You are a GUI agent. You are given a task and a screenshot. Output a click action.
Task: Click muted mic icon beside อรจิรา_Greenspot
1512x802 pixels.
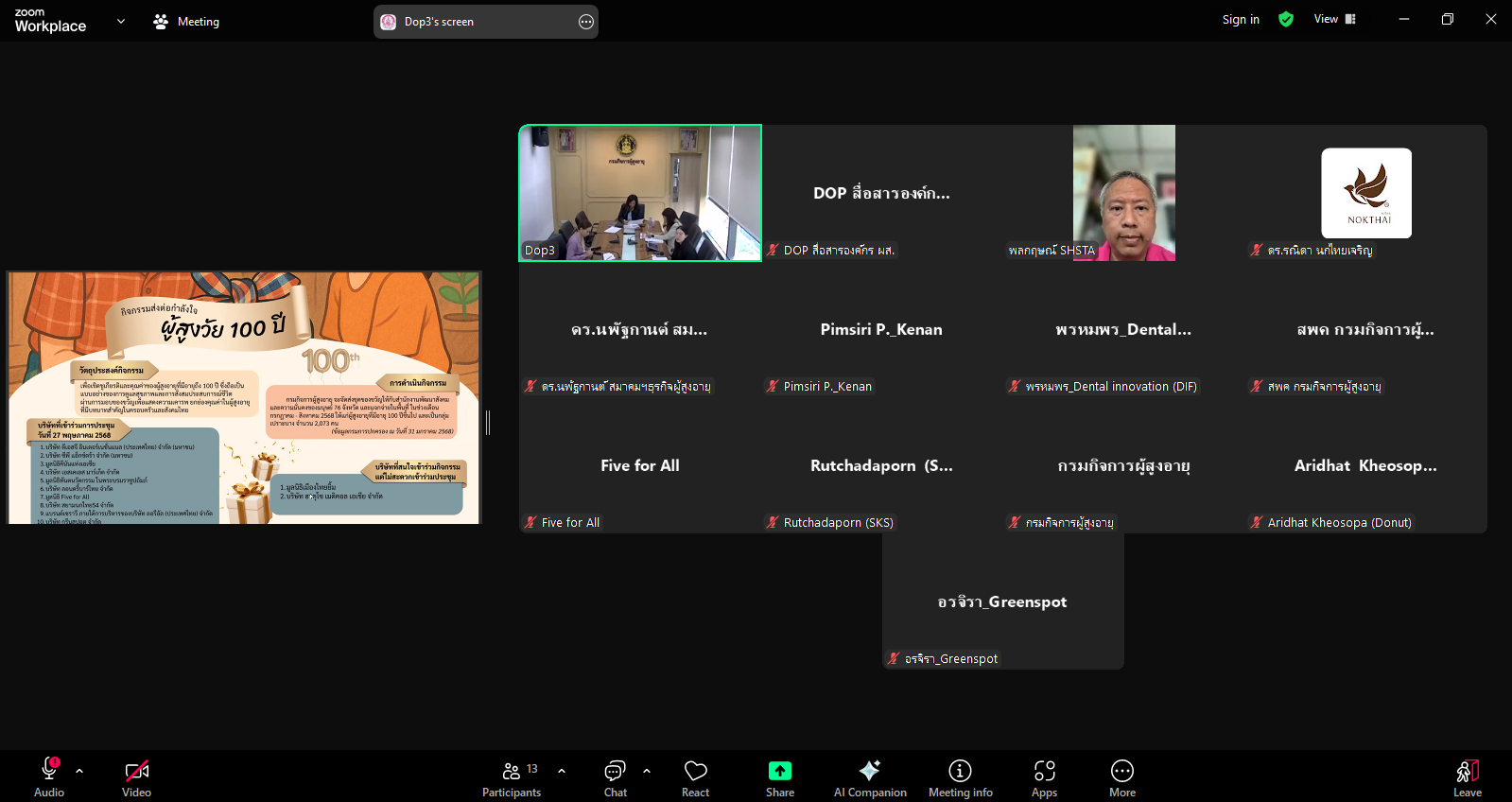click(895, 658)
